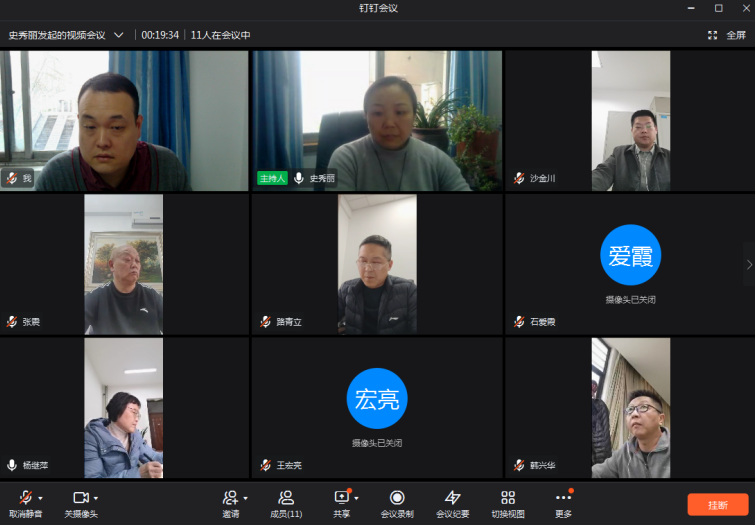The height and width of the screenshot is (525, 755).
Task: Click the orange 挂断 hang up button
Action: tap(717, 505)
